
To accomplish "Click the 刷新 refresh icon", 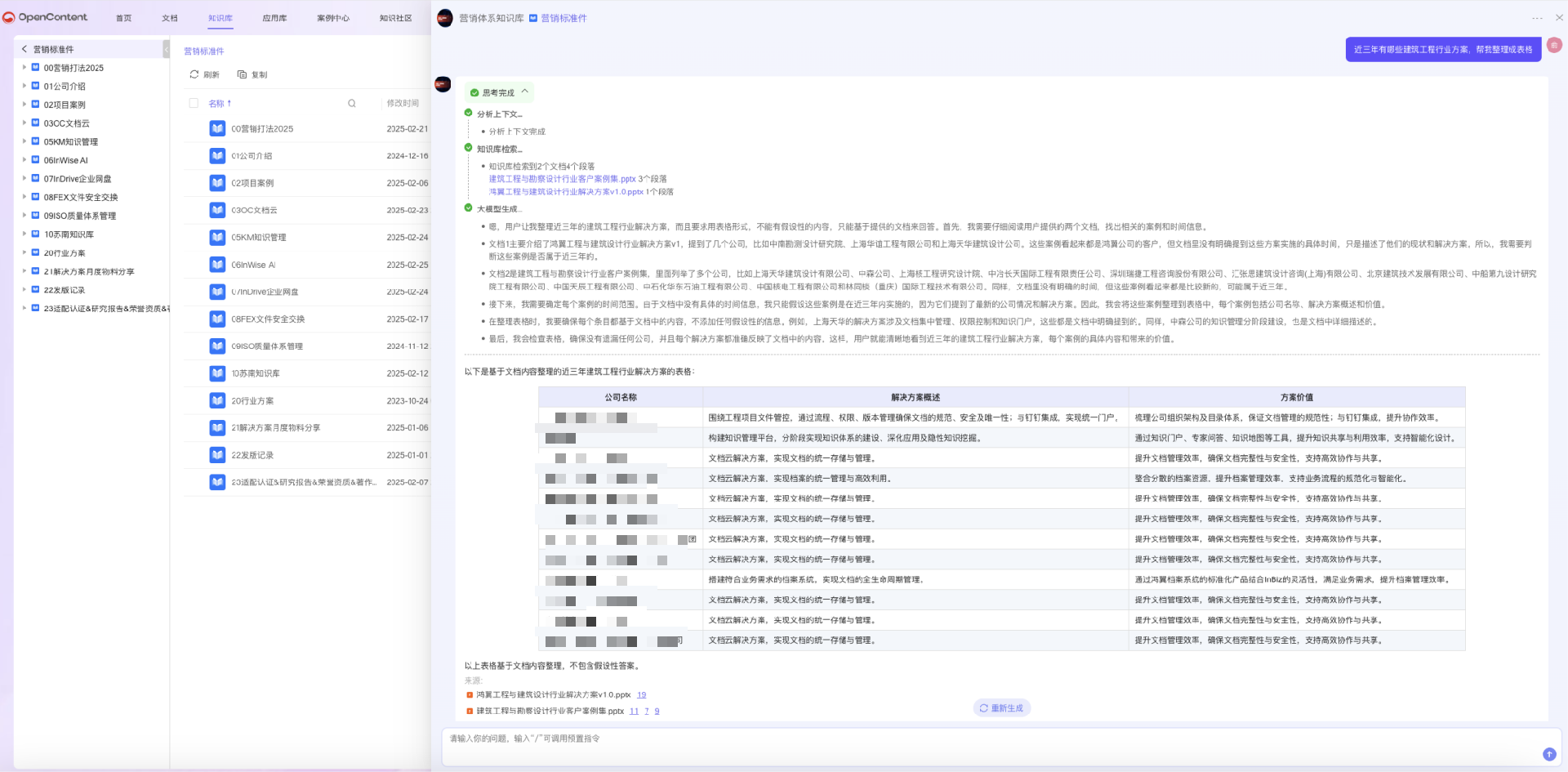I will (x=193, y=74).
